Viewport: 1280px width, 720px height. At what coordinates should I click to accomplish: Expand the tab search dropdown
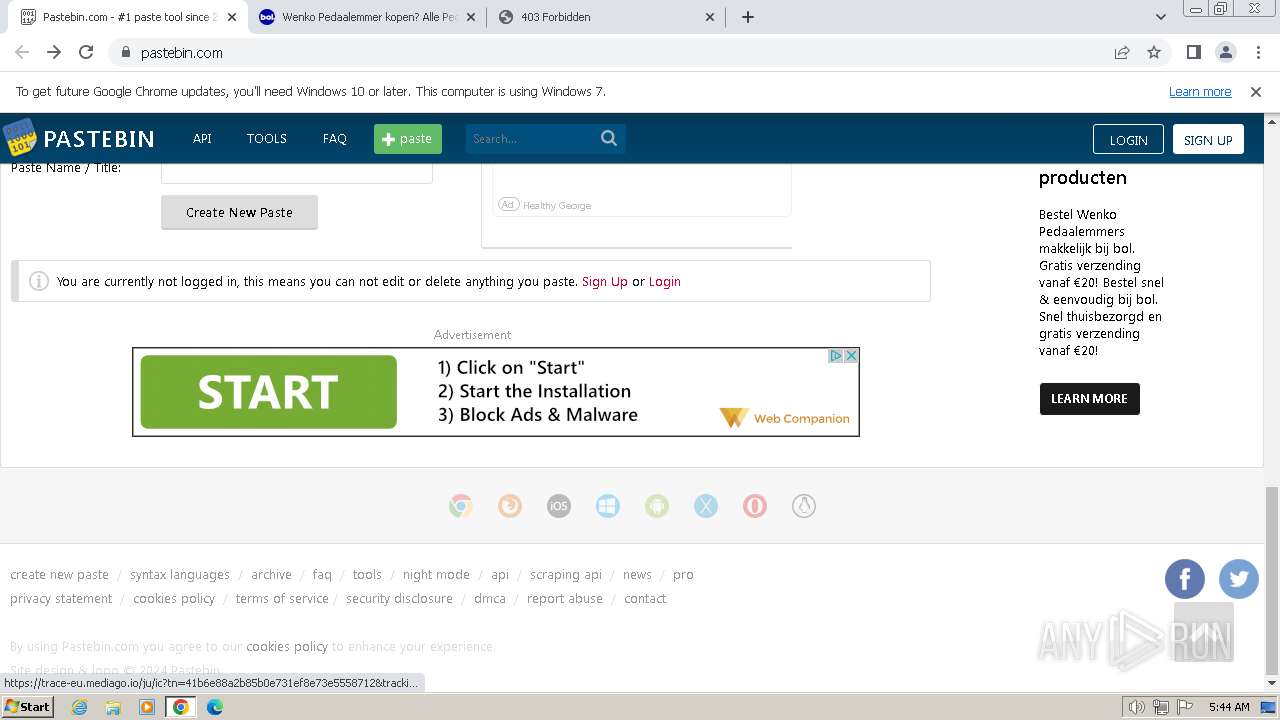click(1161, 17)
